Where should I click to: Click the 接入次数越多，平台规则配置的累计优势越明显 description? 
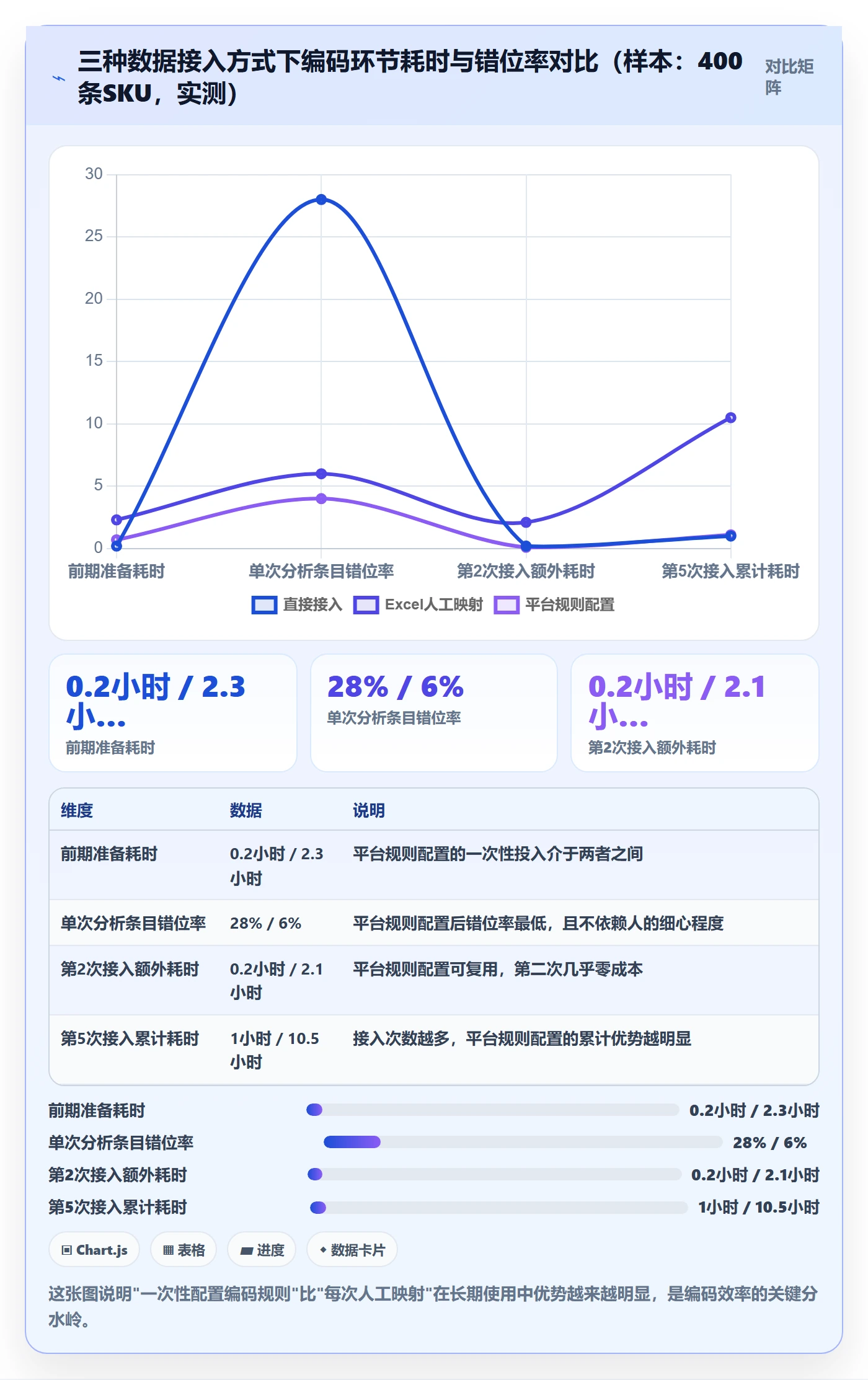point(522,1038)
